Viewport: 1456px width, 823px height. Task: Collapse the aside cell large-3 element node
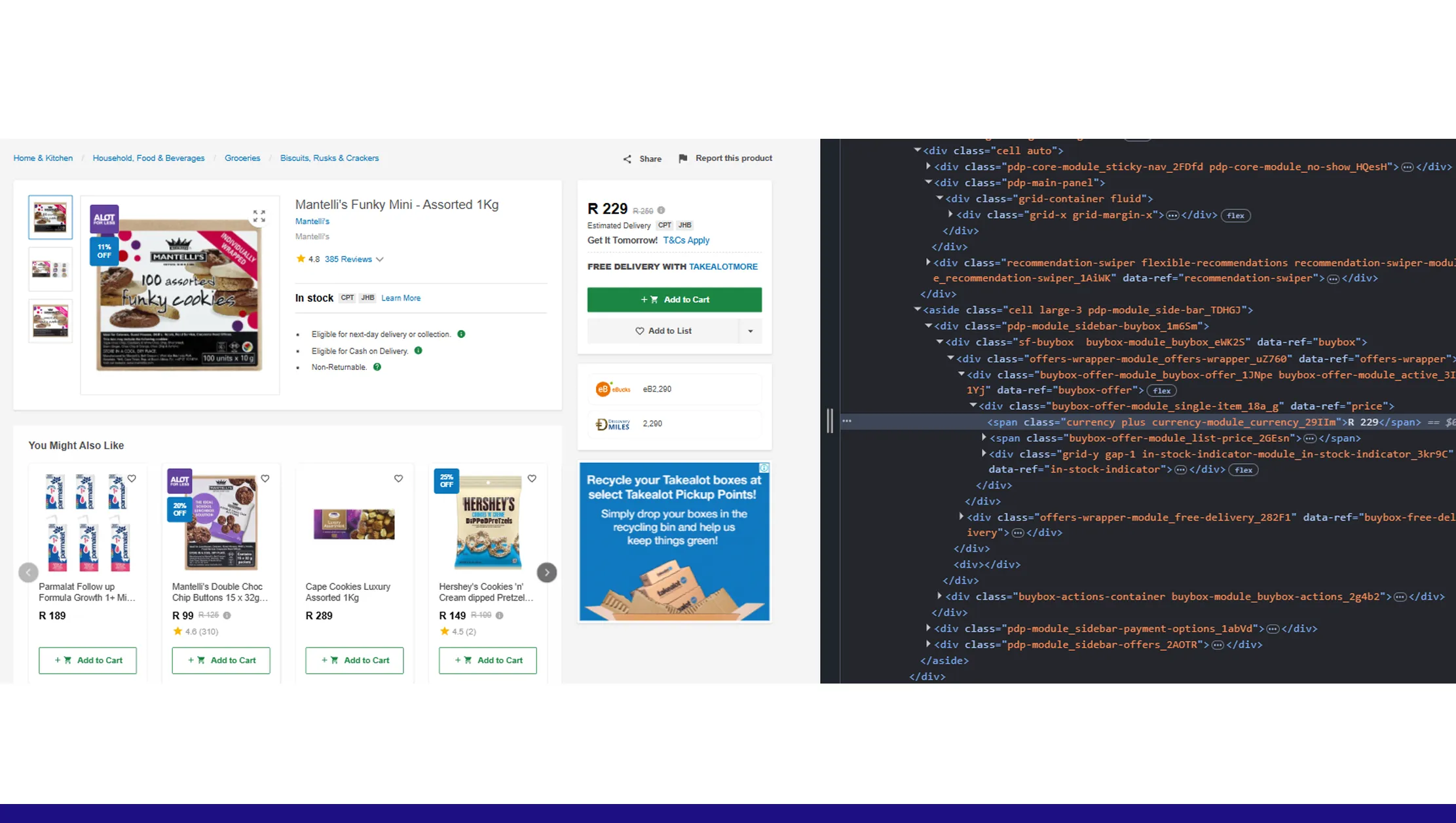pos(918,310)
